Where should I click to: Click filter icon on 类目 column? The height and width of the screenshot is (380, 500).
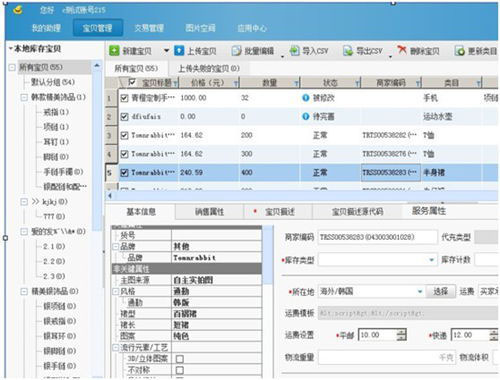point(479,83)
